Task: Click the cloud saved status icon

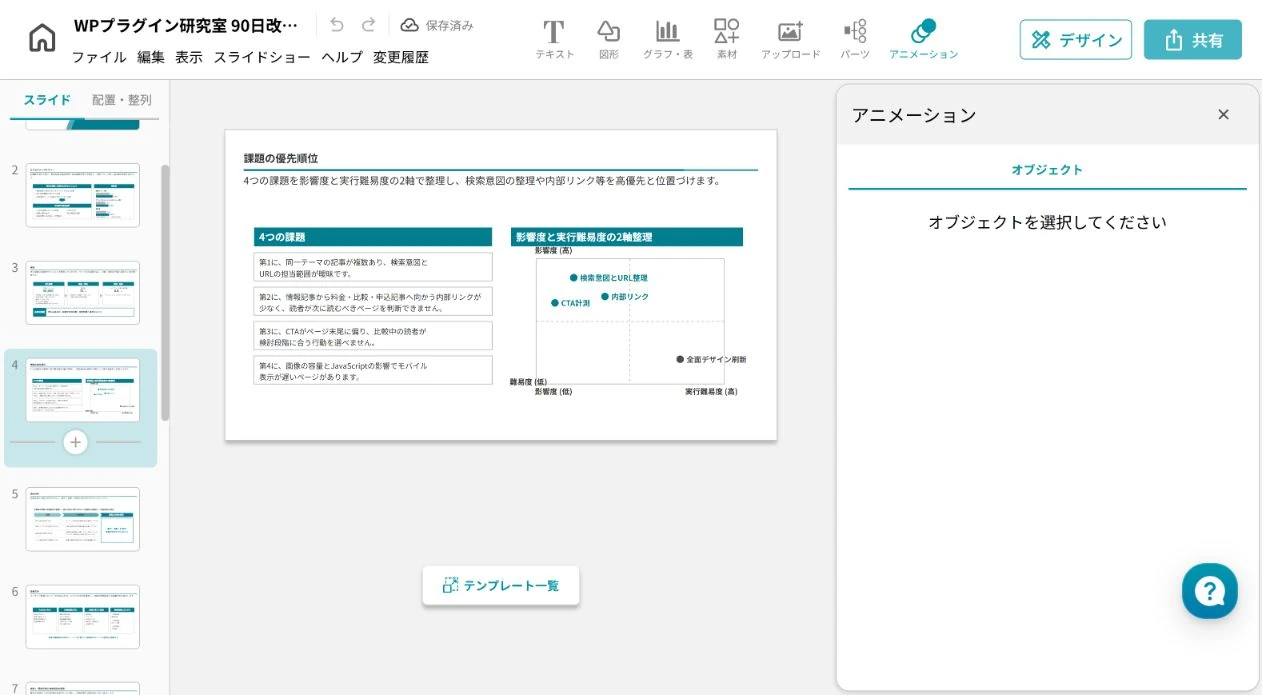Action: pyautogui.click(x=410, y=25)
